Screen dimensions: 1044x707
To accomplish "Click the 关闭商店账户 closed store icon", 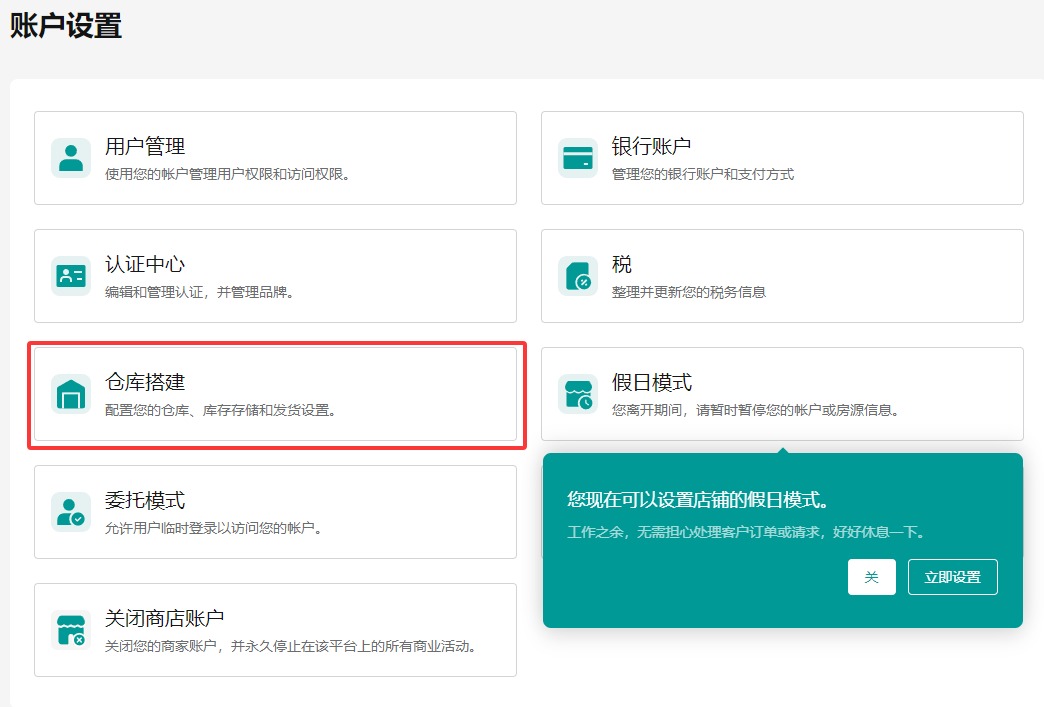I will (x=69, y=630).
